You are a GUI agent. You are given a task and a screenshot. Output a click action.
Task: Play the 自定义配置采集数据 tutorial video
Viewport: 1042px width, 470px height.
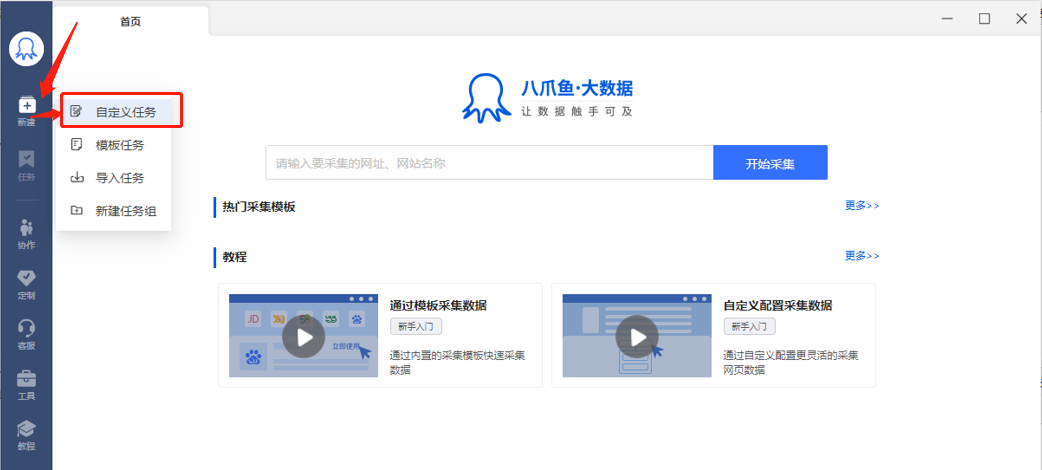coord(637,336)
